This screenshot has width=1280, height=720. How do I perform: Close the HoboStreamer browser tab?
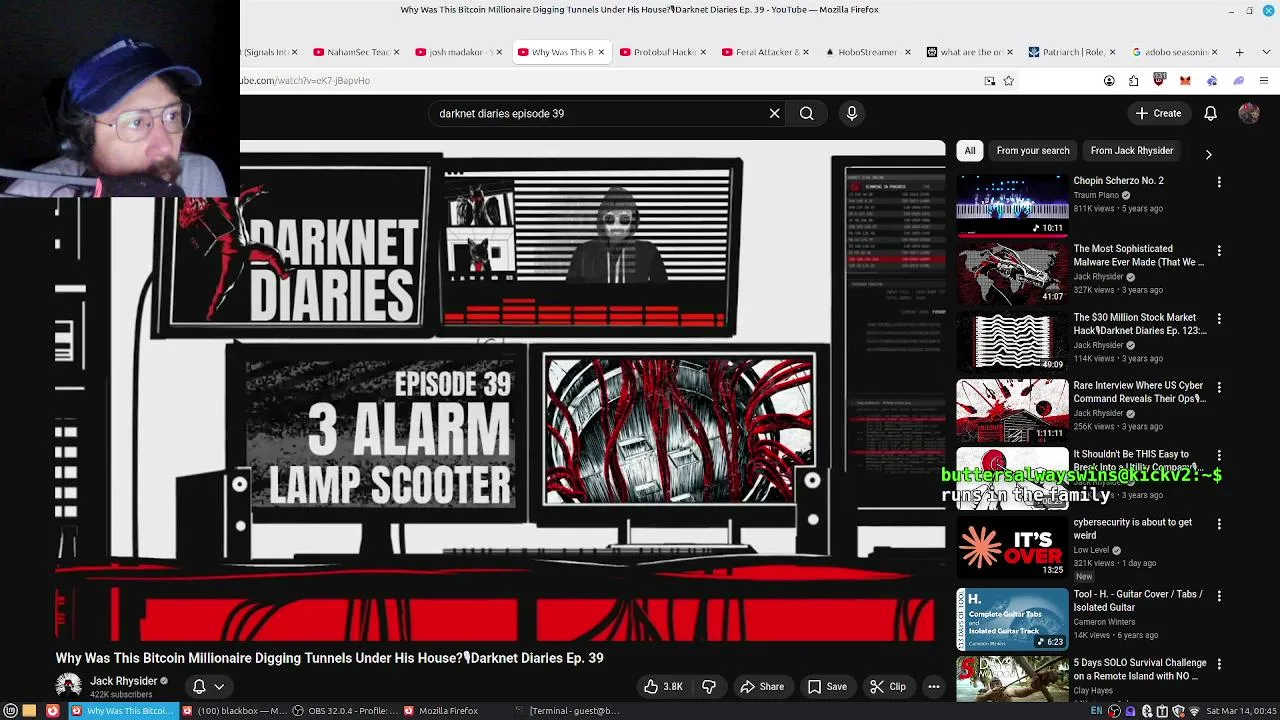[908, 52]
